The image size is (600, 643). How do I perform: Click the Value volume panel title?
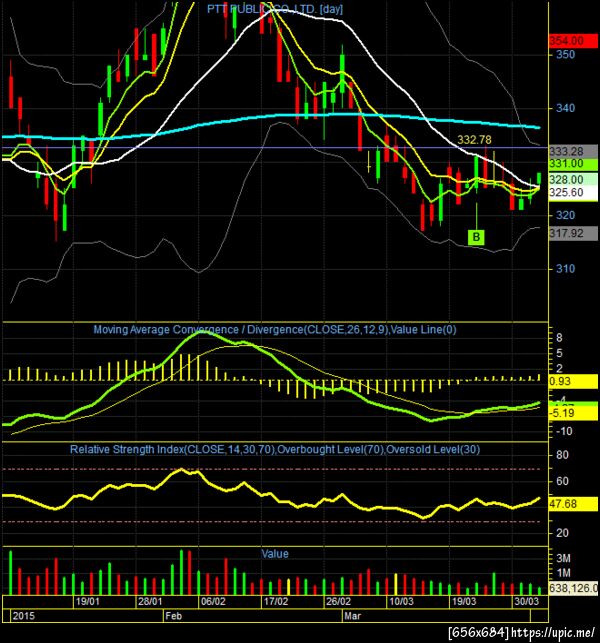[x=275, y=554]
